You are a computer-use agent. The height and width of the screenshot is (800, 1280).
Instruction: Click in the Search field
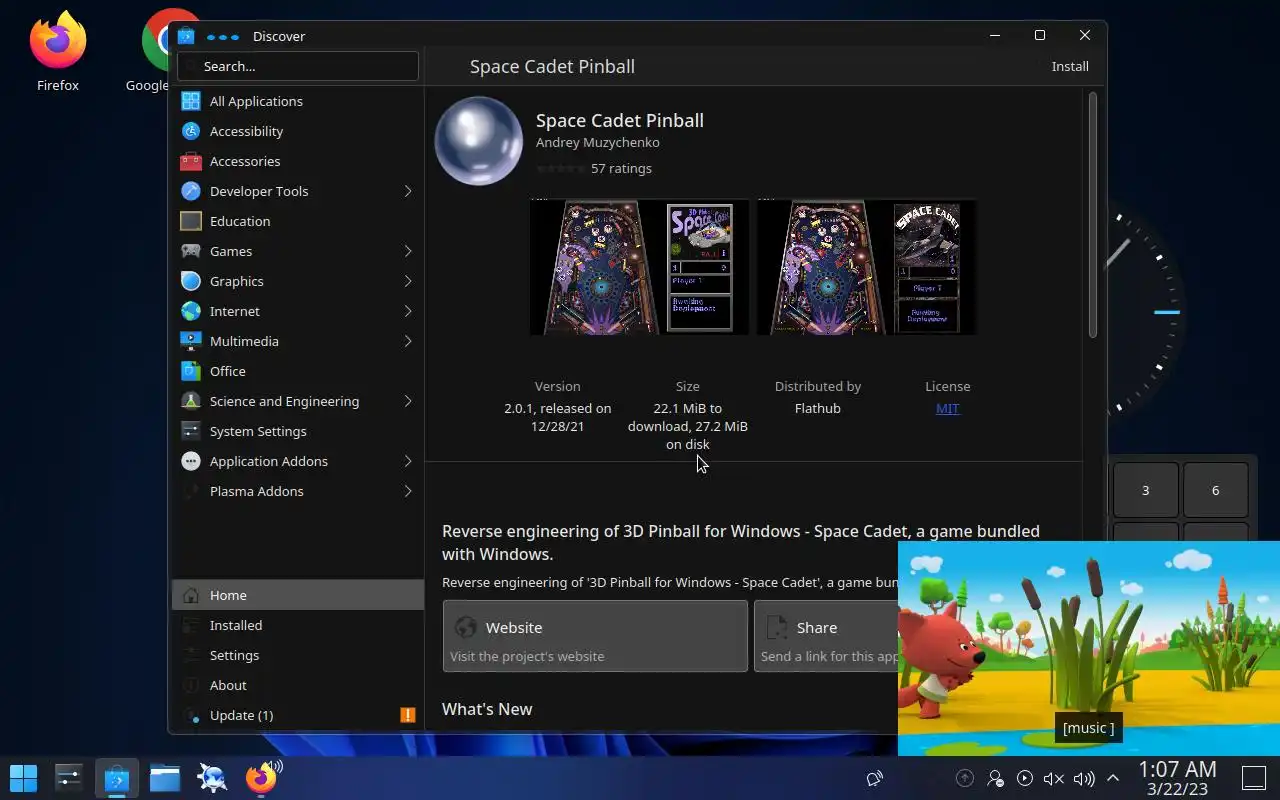pyautogui.click(x=298, y=66)
